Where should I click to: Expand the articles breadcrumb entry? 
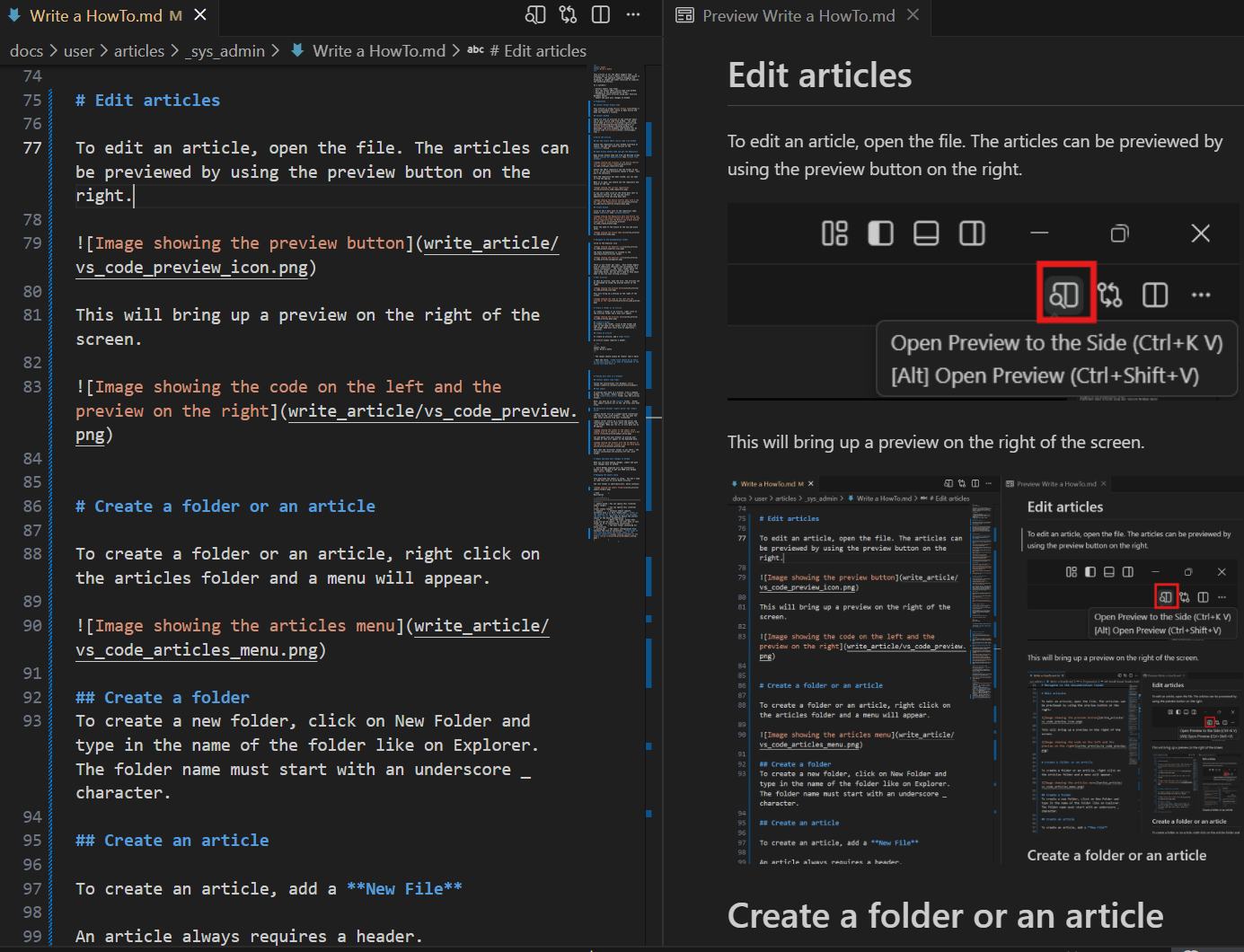139,50
